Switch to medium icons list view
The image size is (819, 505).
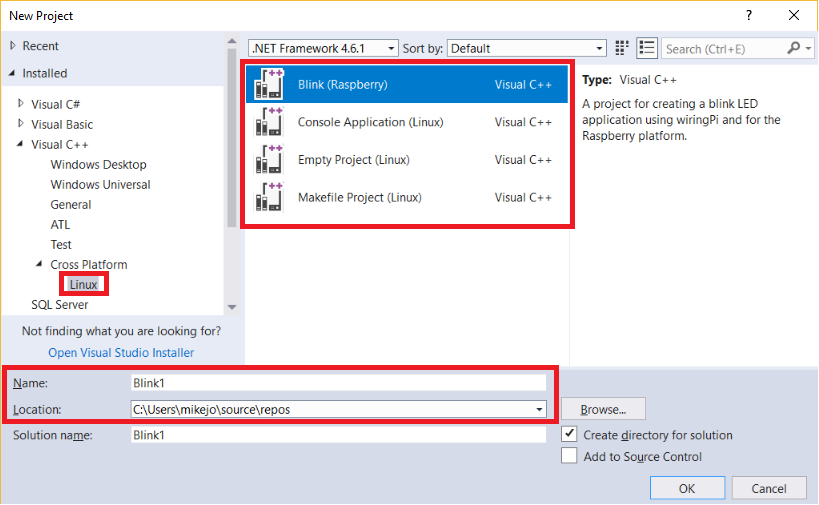[647, 48]
